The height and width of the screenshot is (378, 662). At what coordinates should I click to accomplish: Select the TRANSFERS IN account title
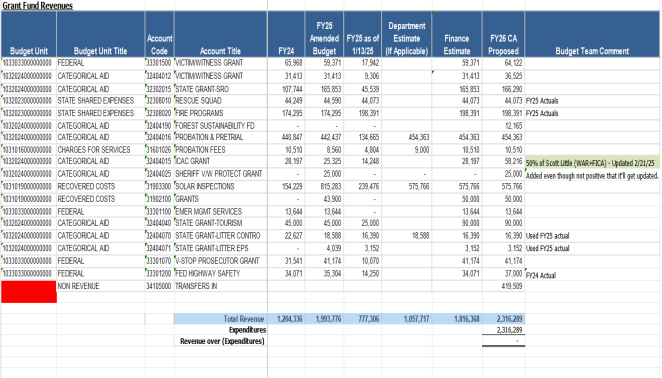220,286
